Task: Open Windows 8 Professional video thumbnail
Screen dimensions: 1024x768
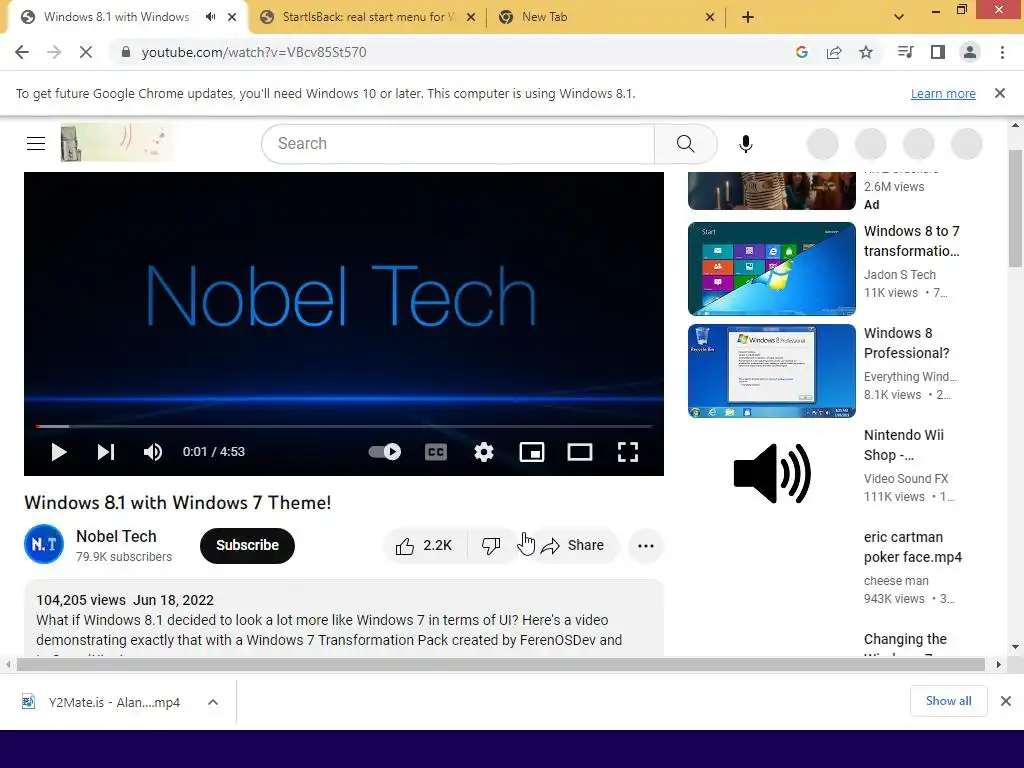Action: tap(771, 371)
